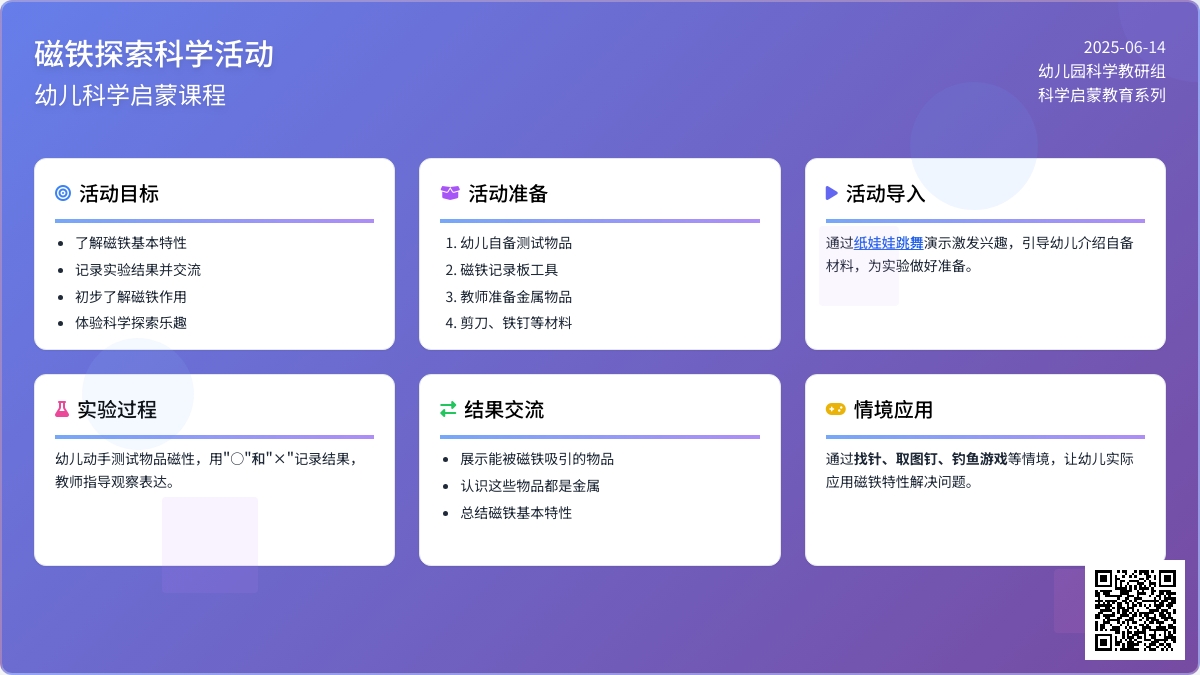Image resolution: width=1200 pixels, height=675 pixels.
Task: Click the 情境应用 card heading
Action: pos(893,409)
